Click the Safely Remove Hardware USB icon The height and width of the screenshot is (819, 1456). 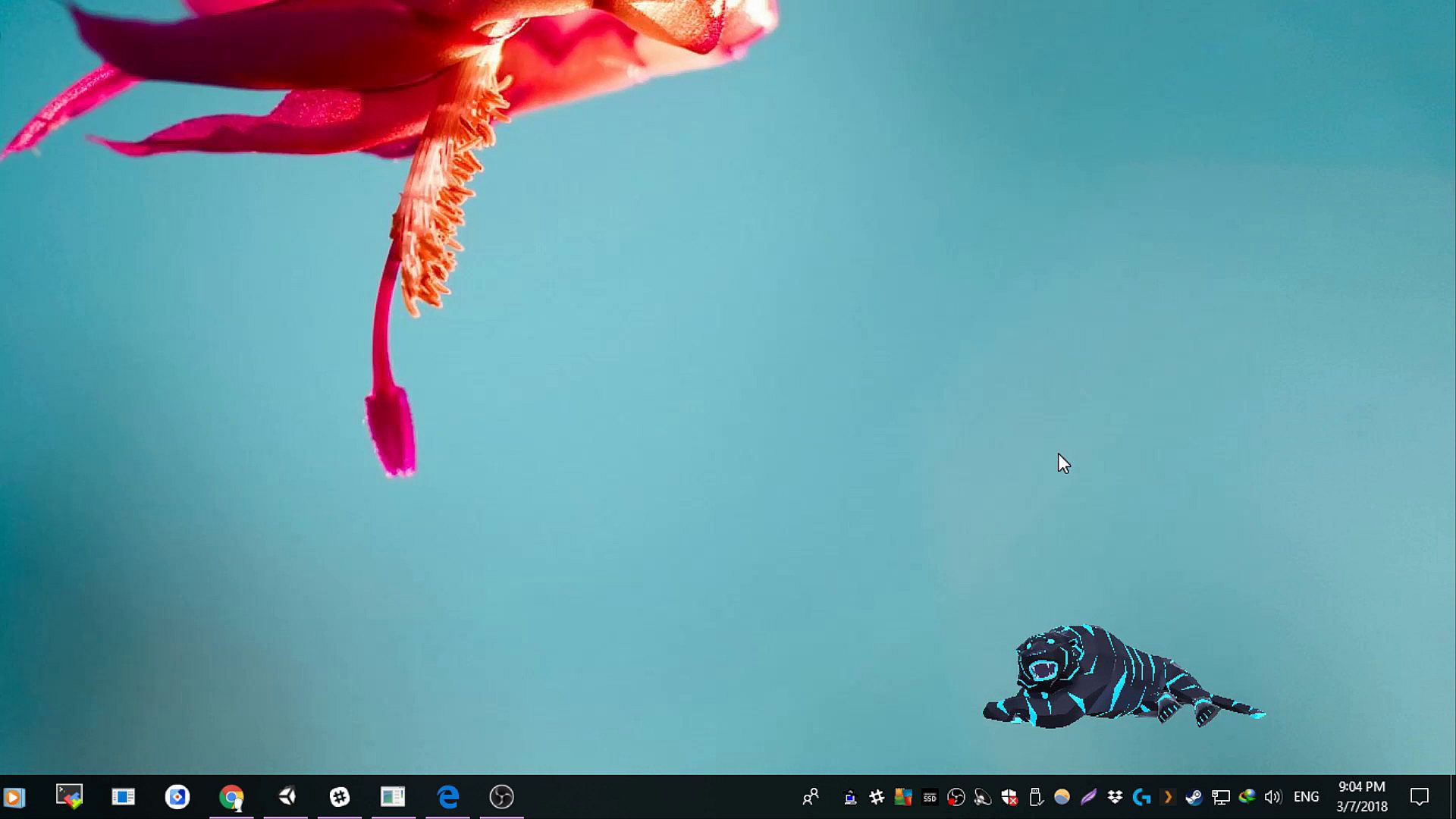1036,797
